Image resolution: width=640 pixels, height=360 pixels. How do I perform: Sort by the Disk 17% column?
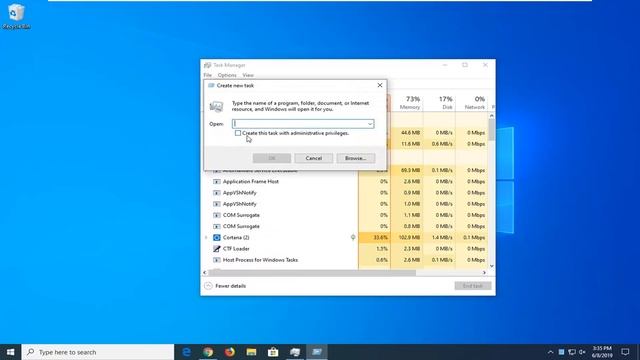pyautogui.click(x=439, y=102)
